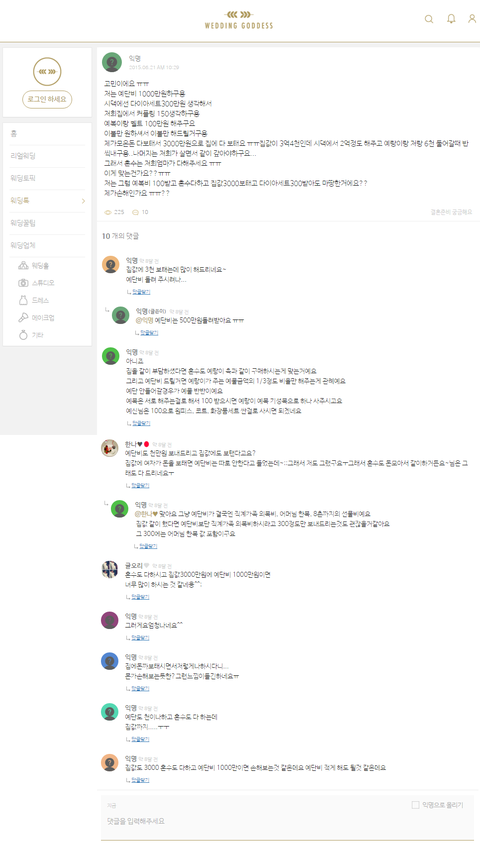Click the 결혼준비 궁금해요 category tag
The height and width of the screenshot is (845, 480).
[x=451, y=212]
